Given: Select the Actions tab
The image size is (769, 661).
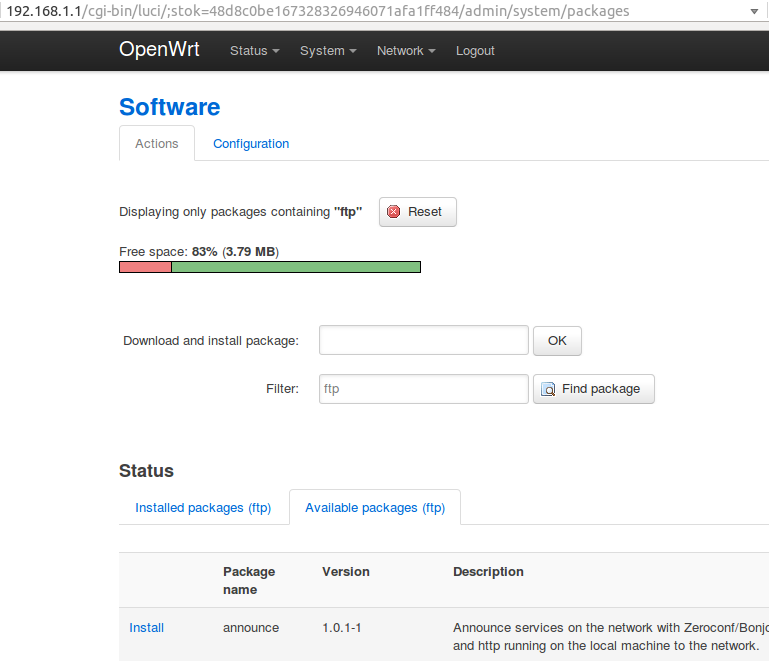Looking at the screenshot, I should (156, 143).
